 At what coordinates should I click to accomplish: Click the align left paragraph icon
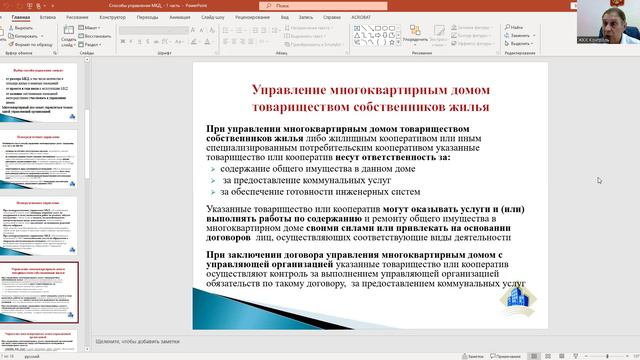[x=225, y=42]
